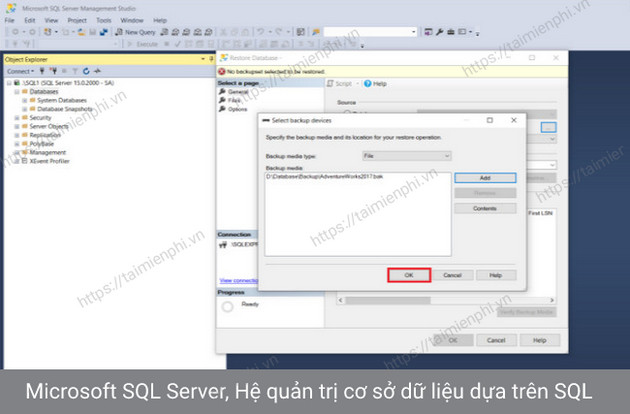630x414 pixels.
Task: Click the New Query toolbar button
Action: click(x=135, y=32)
